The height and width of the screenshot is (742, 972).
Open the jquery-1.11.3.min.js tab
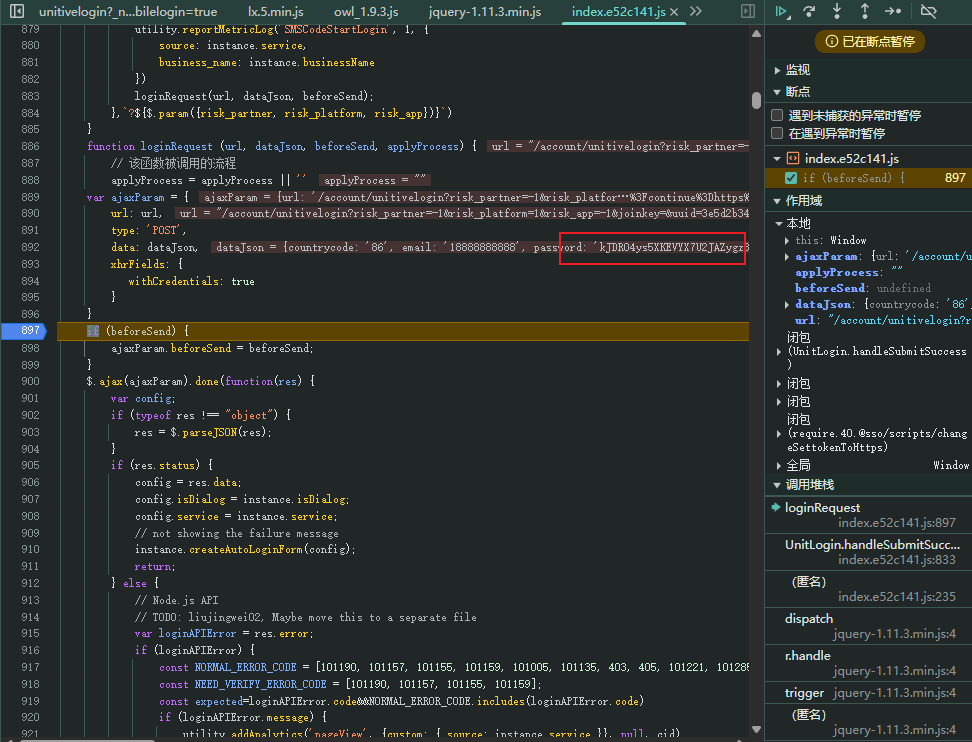click(485, 12)
